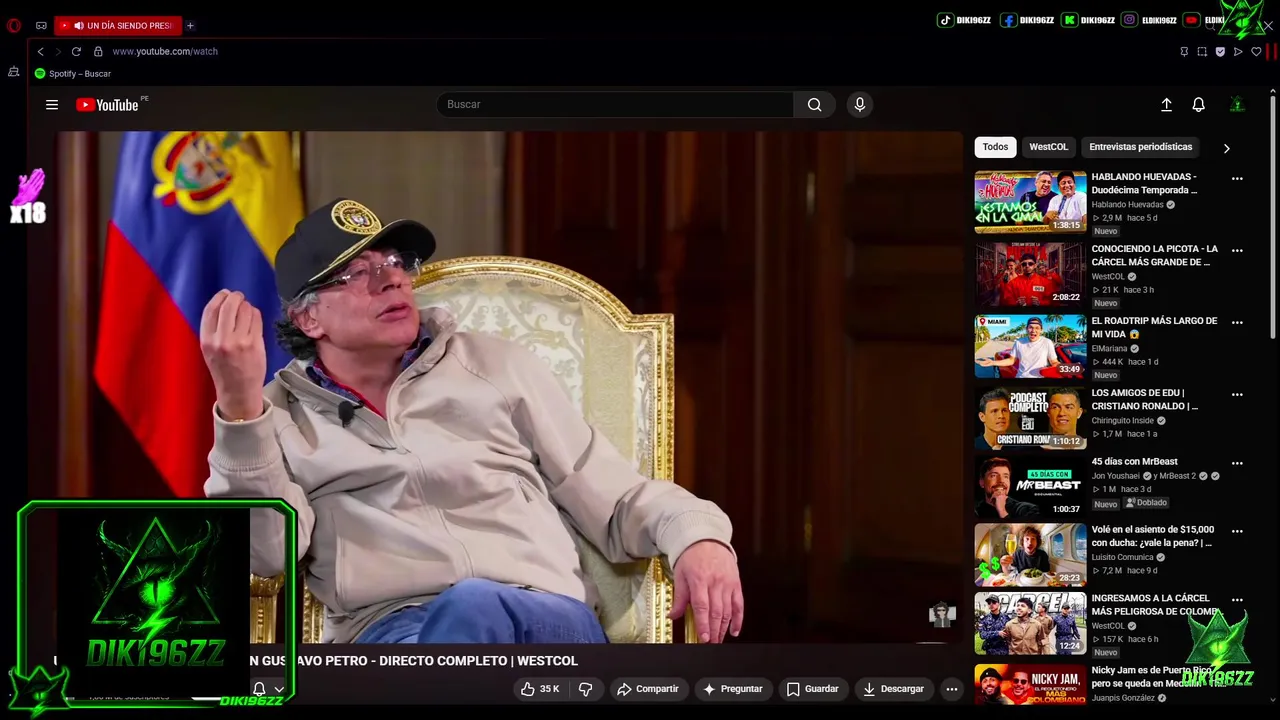Open INGRESAMOS A LA CÁRCEL video thumbnail

point(1030,623)
